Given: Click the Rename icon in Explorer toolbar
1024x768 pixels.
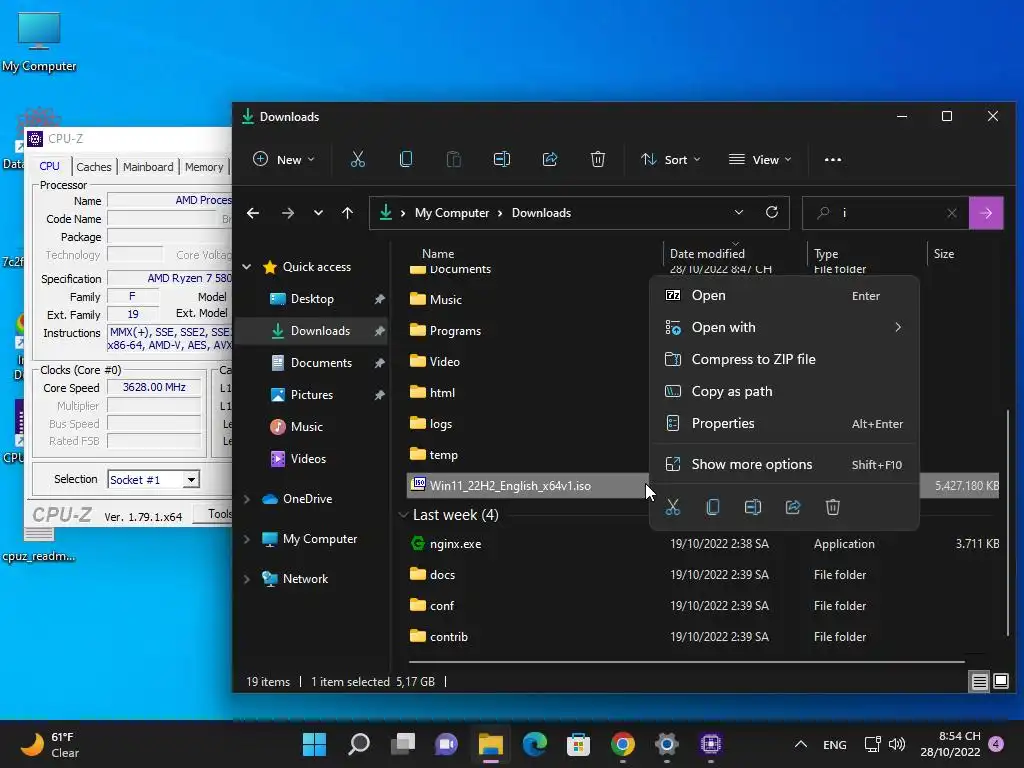Looking at the screenshot, I should tap(502, 159).
